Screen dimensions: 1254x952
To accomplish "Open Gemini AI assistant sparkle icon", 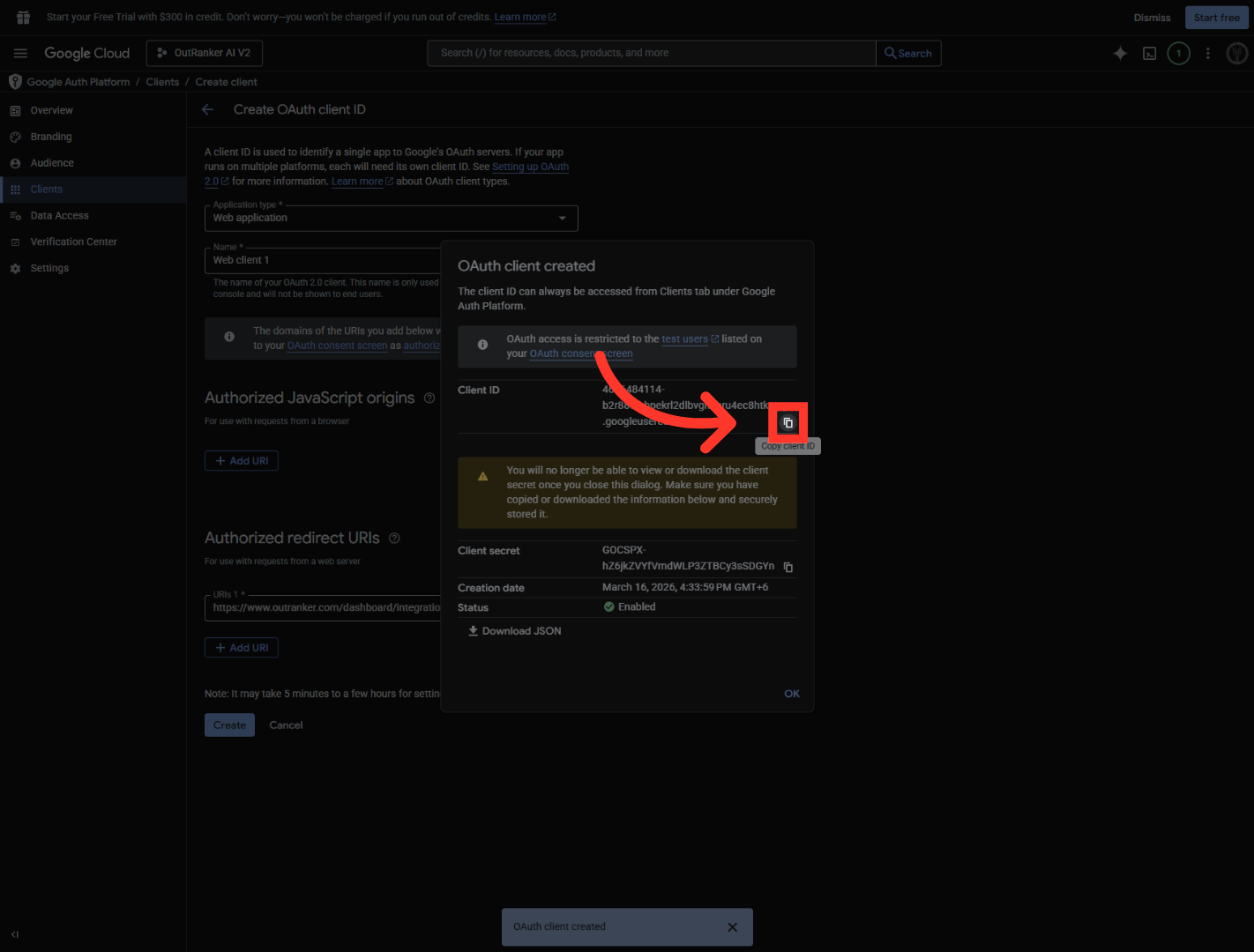I will [x=1120, y=53].
